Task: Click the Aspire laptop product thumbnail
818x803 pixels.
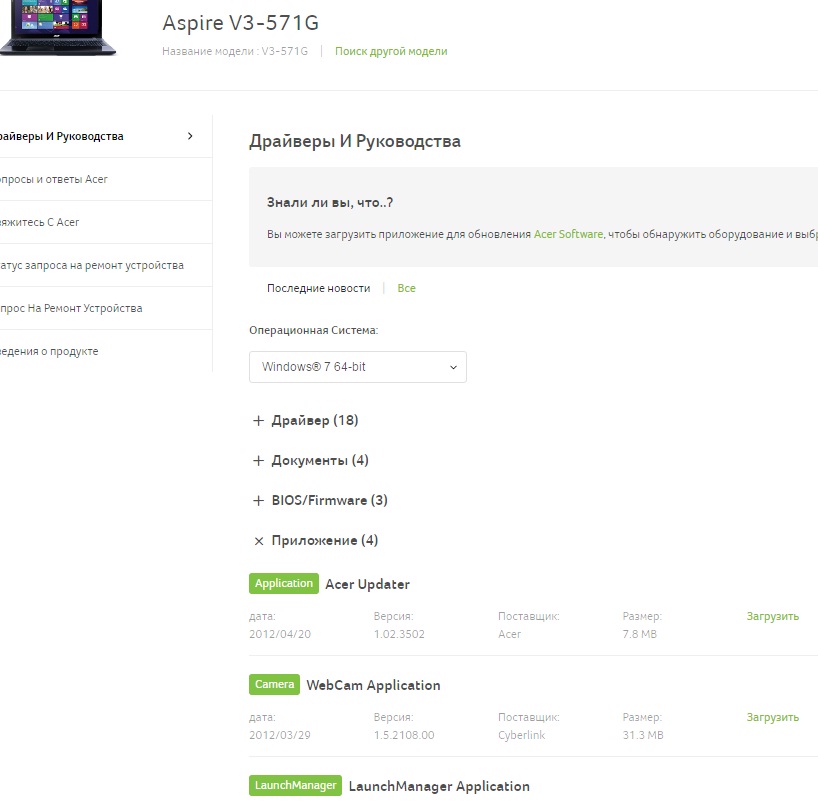Action: (58, 27)
